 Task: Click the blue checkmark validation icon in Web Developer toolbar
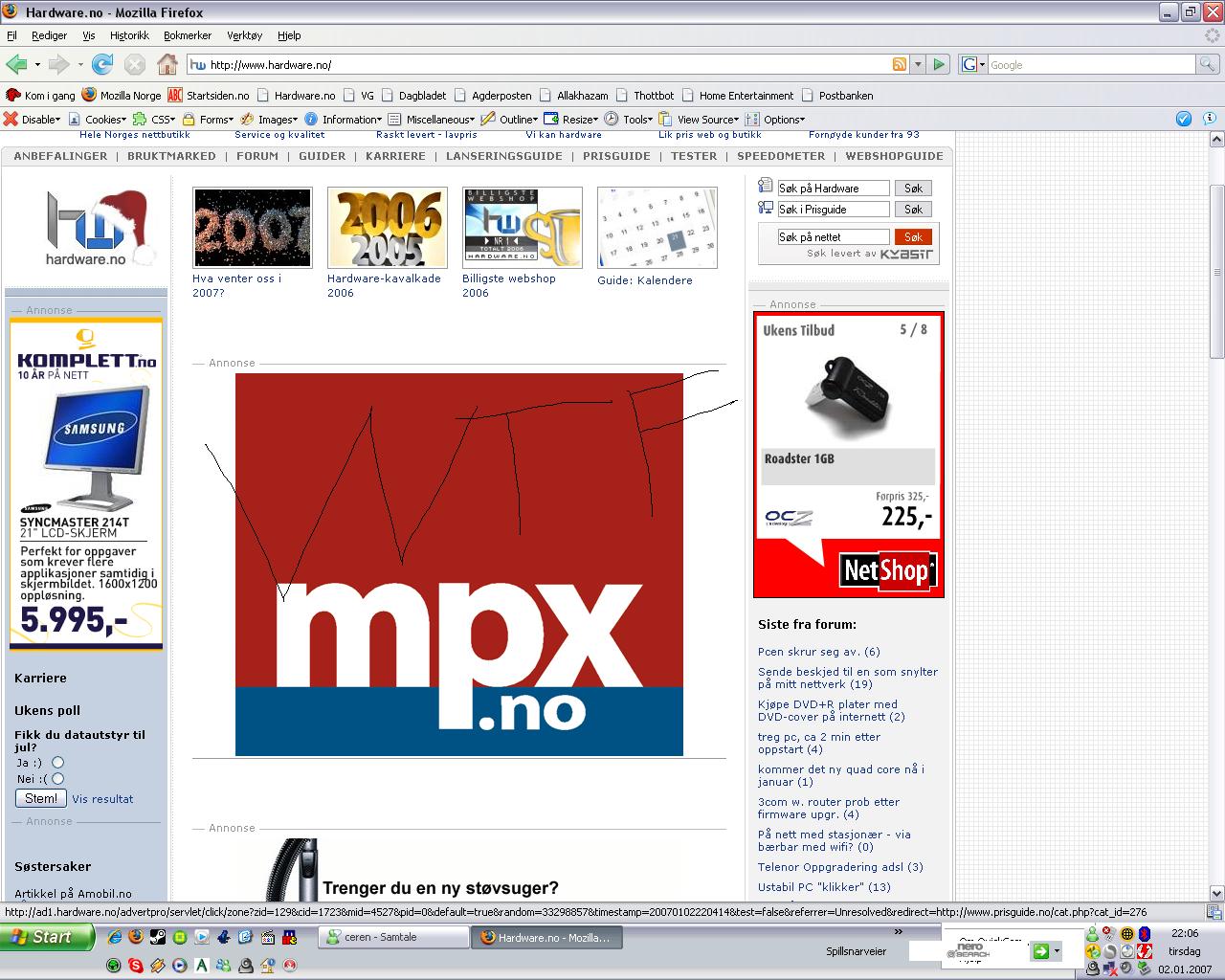coord(1184,119)
